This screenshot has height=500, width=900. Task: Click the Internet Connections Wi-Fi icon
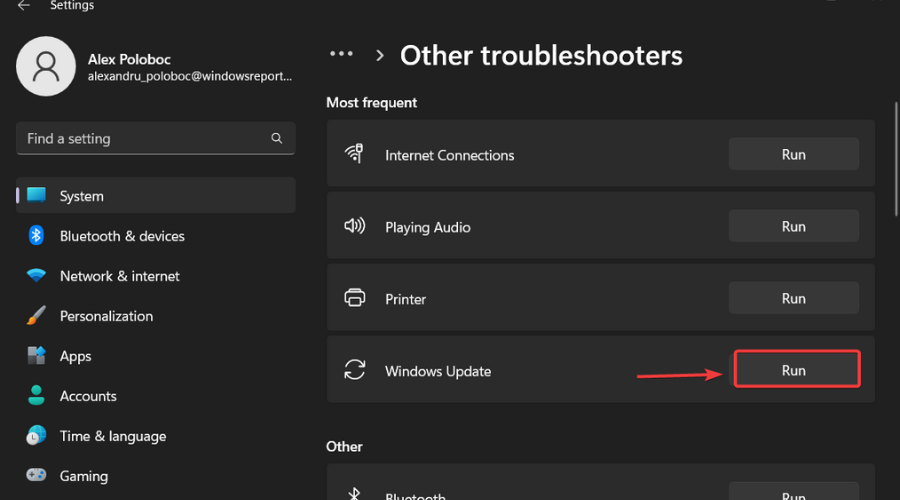(354, 154)
